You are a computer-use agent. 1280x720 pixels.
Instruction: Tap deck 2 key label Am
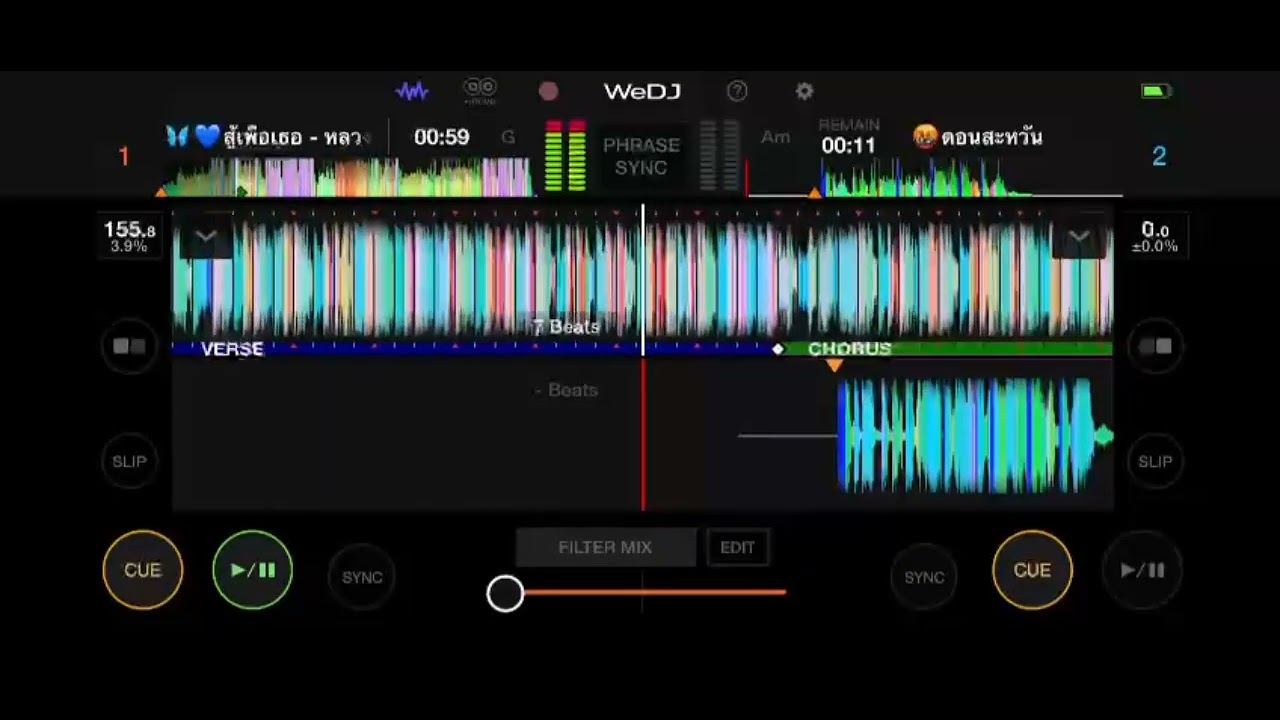pos(775,137)
